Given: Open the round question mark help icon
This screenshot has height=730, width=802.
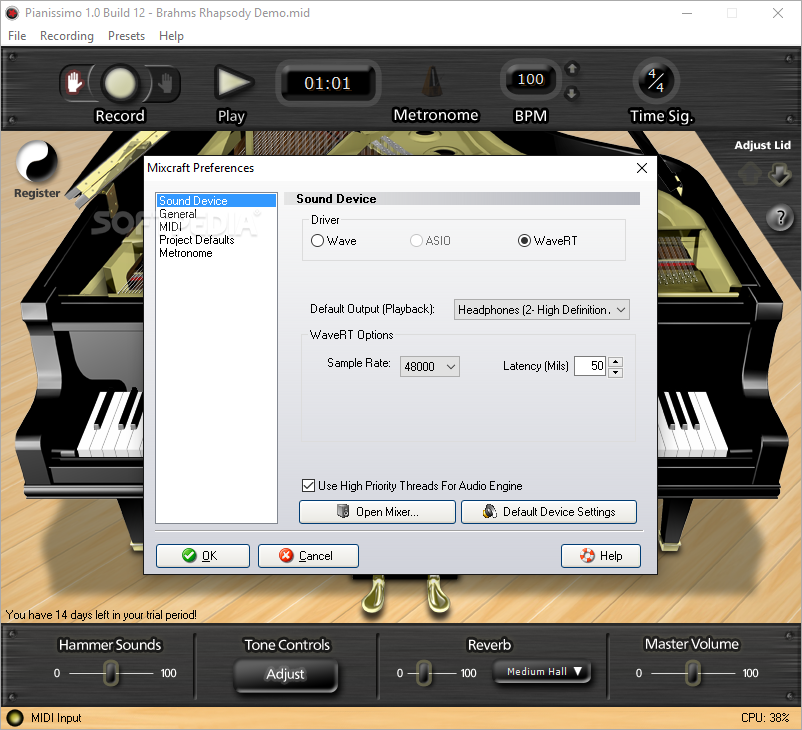Looking at the screenshot, I should pos(779,218).
